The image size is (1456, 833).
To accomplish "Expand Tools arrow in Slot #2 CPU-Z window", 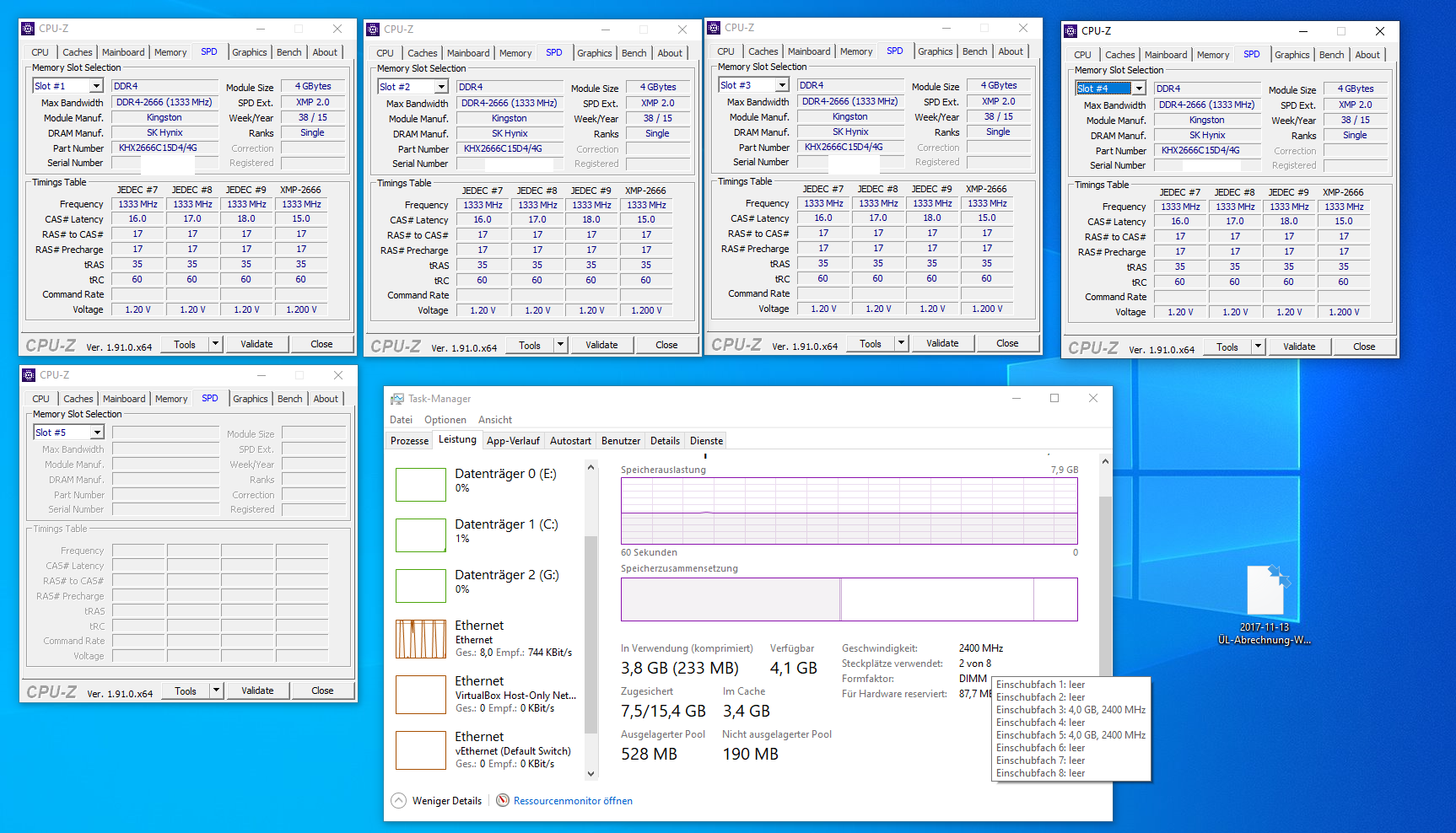I will (560, 345).
